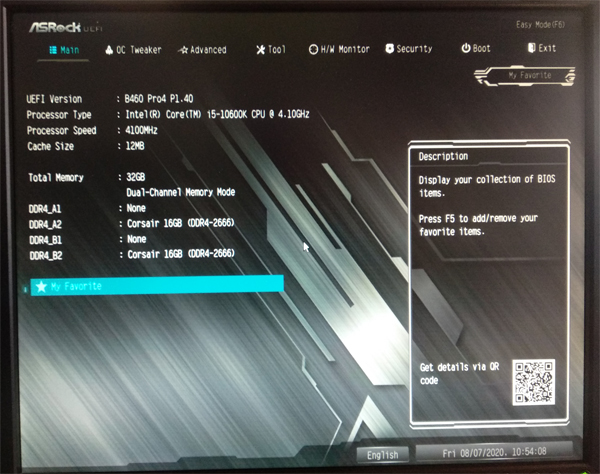Viewport: 600px width, 474px height.
Task: Click the QR code image
Action: (533, 382)
